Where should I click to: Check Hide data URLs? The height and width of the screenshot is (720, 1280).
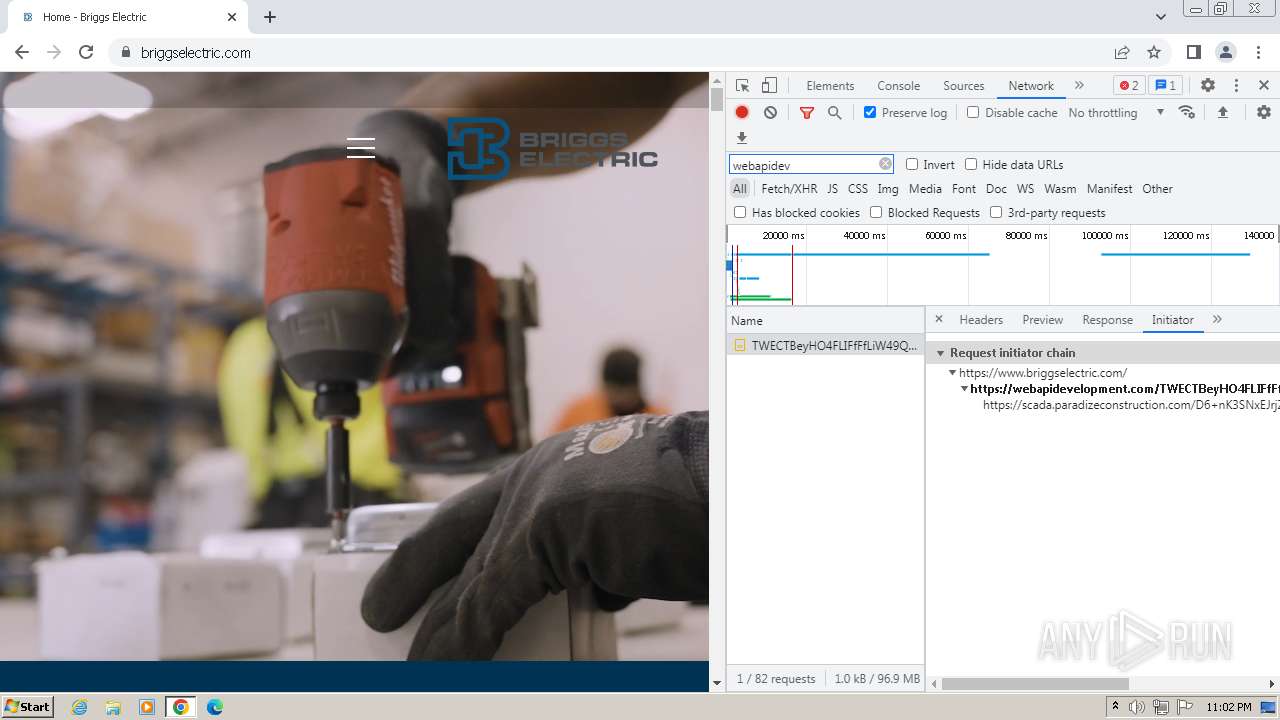(971, 164)
